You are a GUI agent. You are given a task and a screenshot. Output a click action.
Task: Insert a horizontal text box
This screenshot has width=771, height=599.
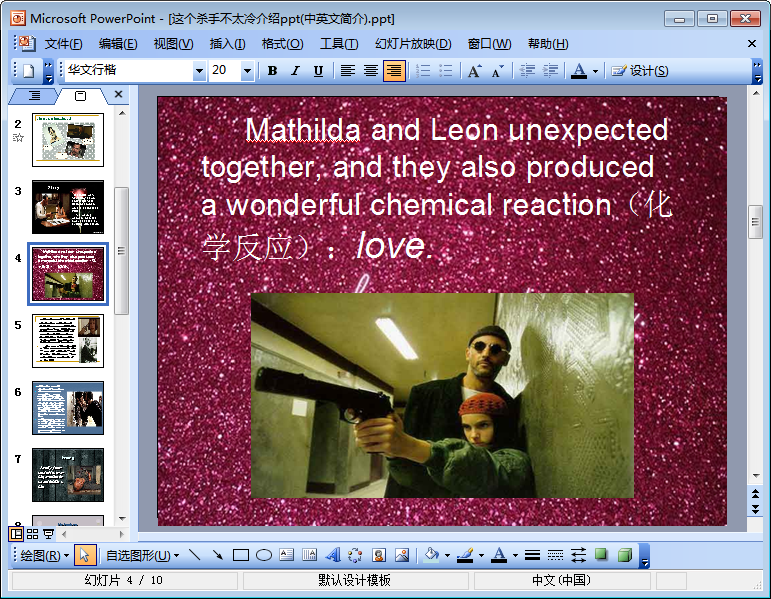(x=286, y=555)
